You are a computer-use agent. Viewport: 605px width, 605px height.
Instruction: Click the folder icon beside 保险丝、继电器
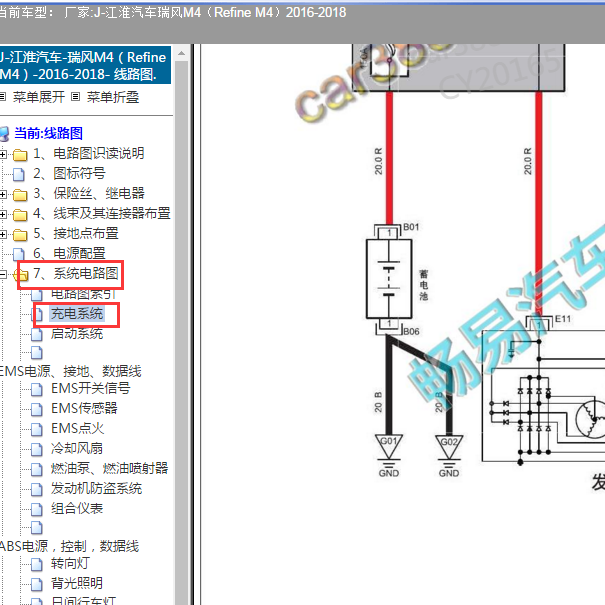(x=20, y=195)
